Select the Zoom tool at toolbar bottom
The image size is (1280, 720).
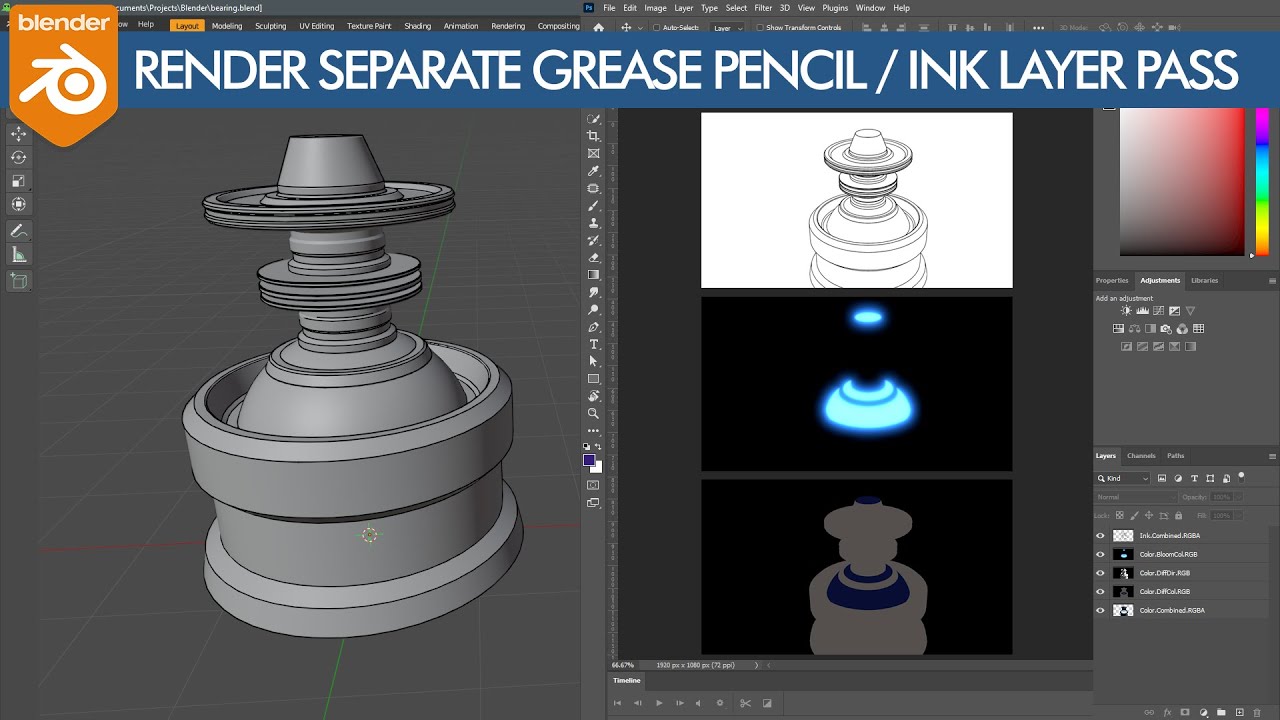click(x=594, y=414)
